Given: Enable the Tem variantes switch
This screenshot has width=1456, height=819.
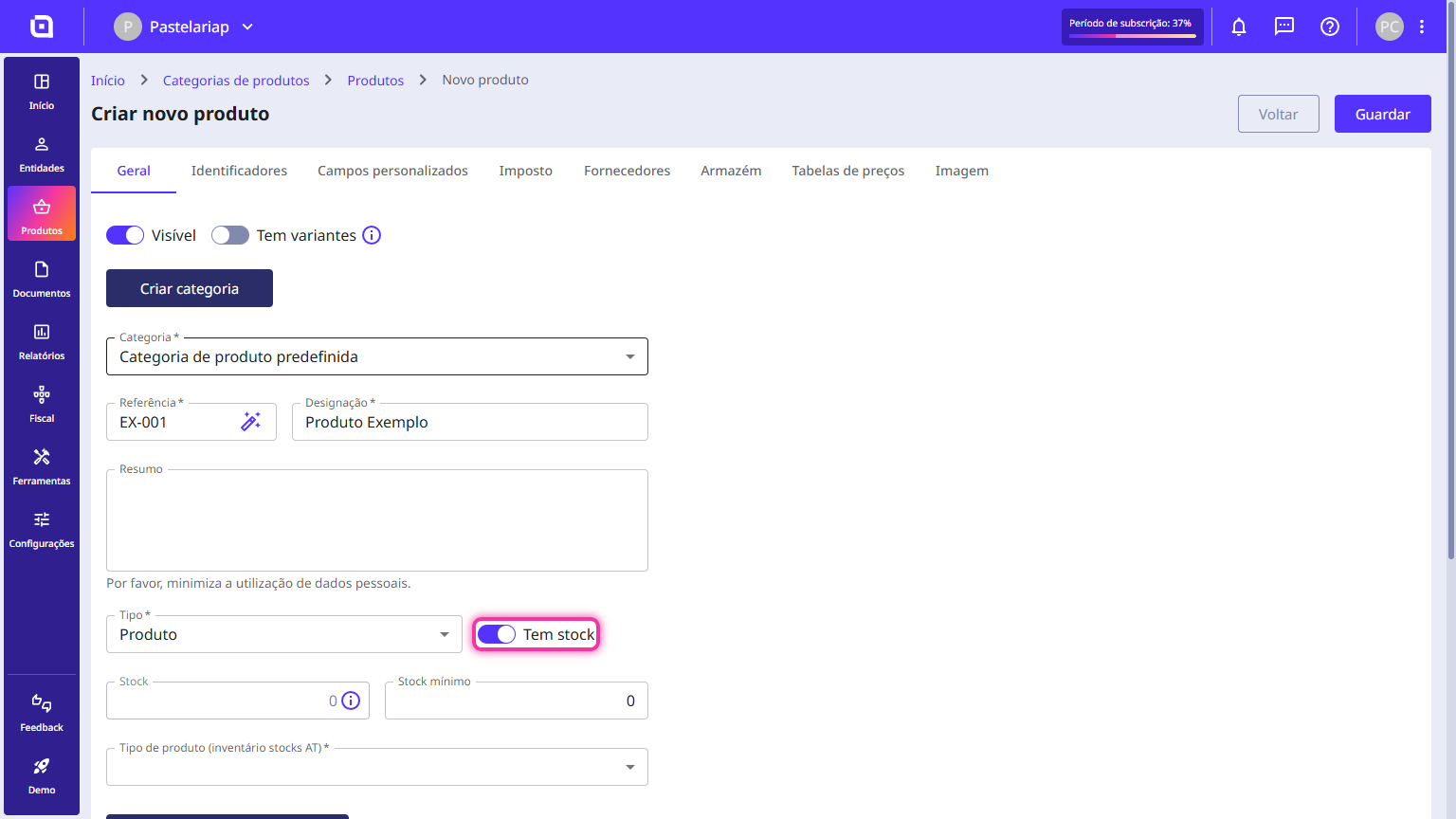Looking at the screenshot, I should 230,235.
